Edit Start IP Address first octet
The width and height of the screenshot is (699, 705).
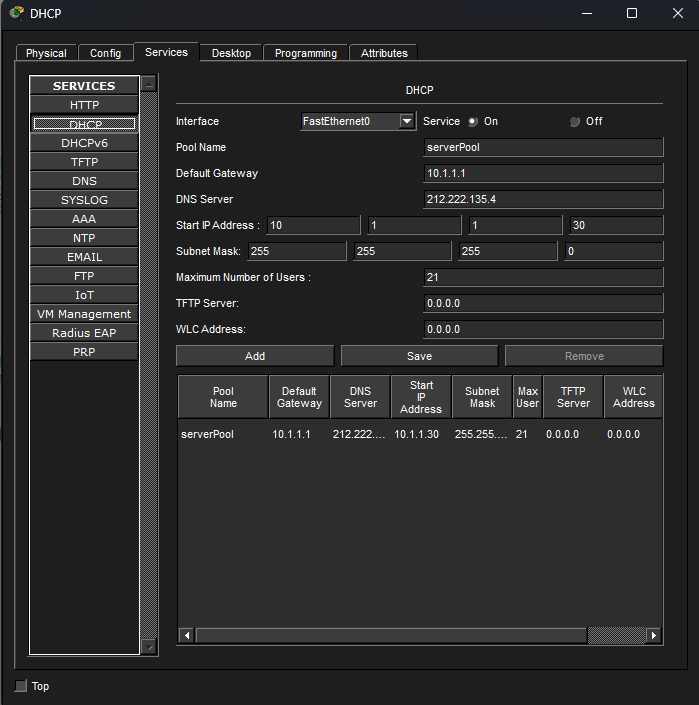[313, 225]
